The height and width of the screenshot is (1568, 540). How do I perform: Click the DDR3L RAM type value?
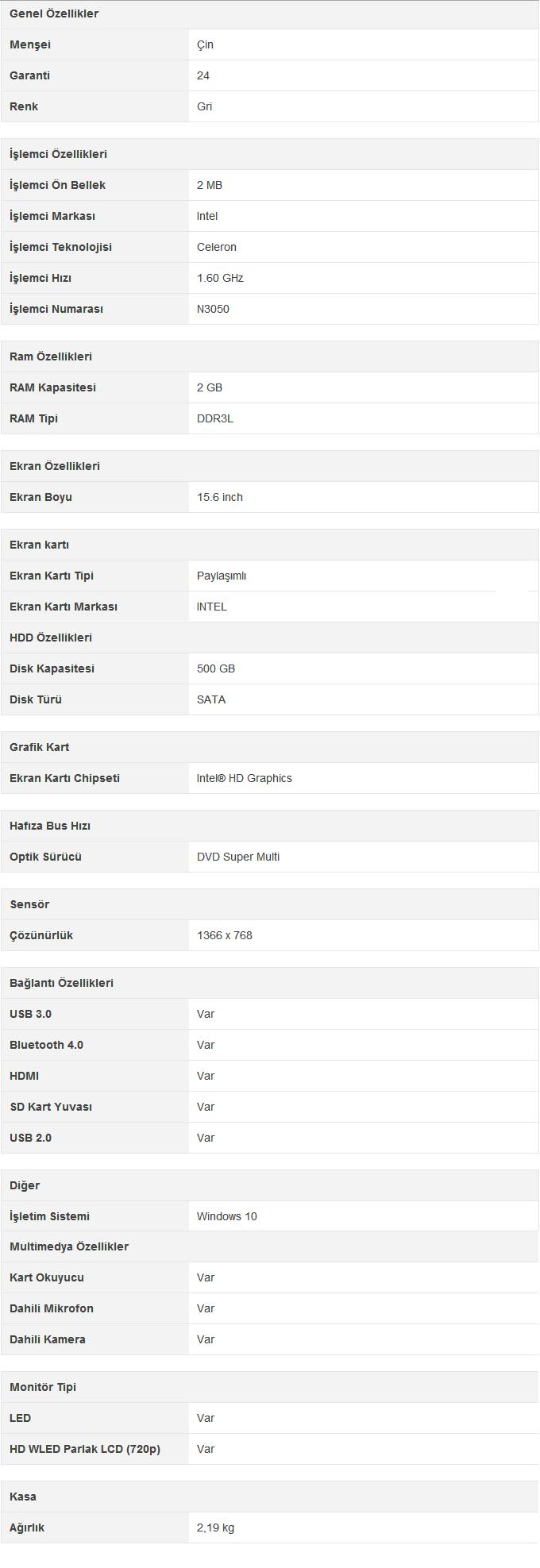pyautogui.click(x=215, y=418)
